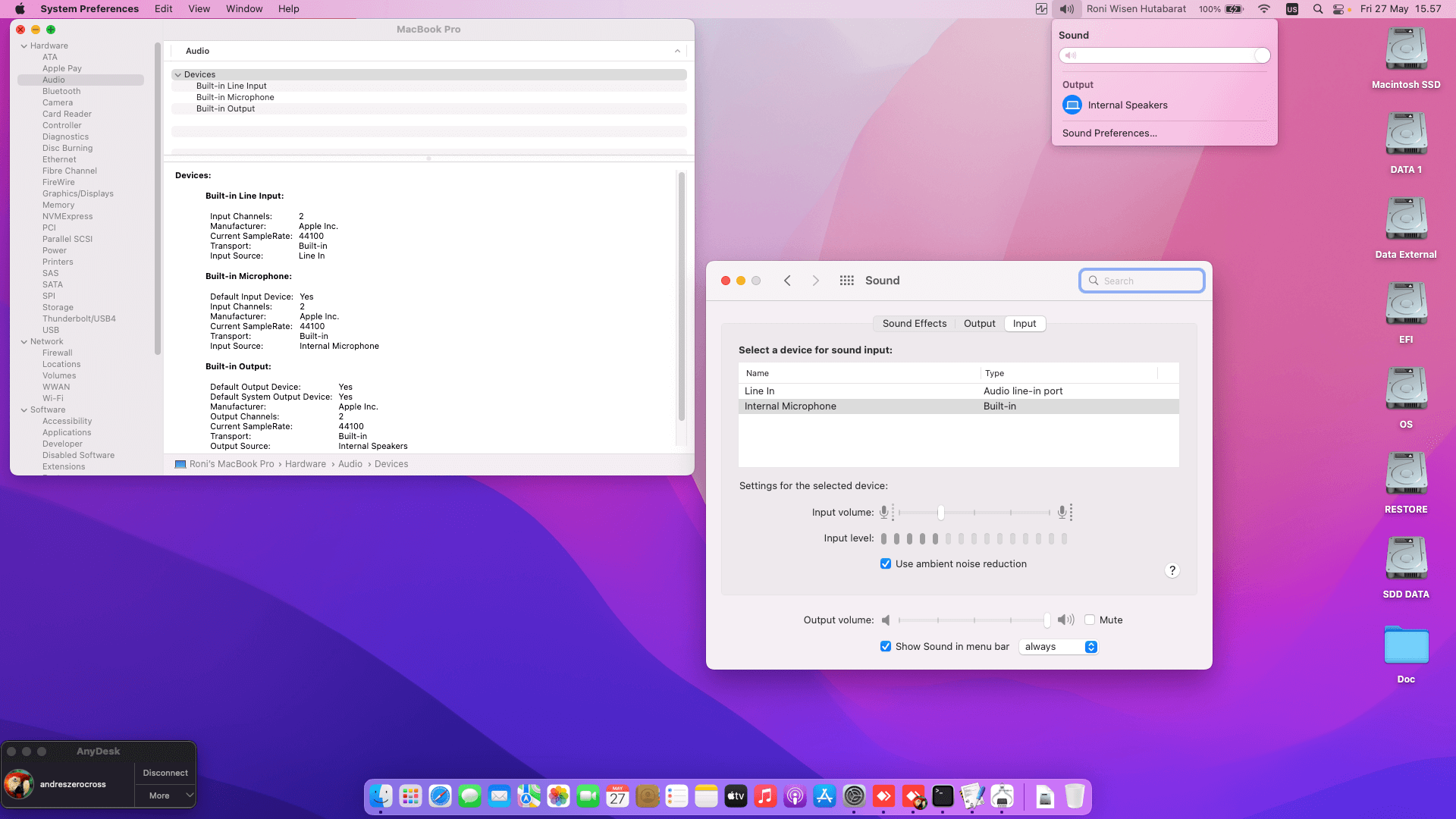Select Graphics/Displays in the sidebar
This screenshot has width=1456, height=819.
coord(78,194)
